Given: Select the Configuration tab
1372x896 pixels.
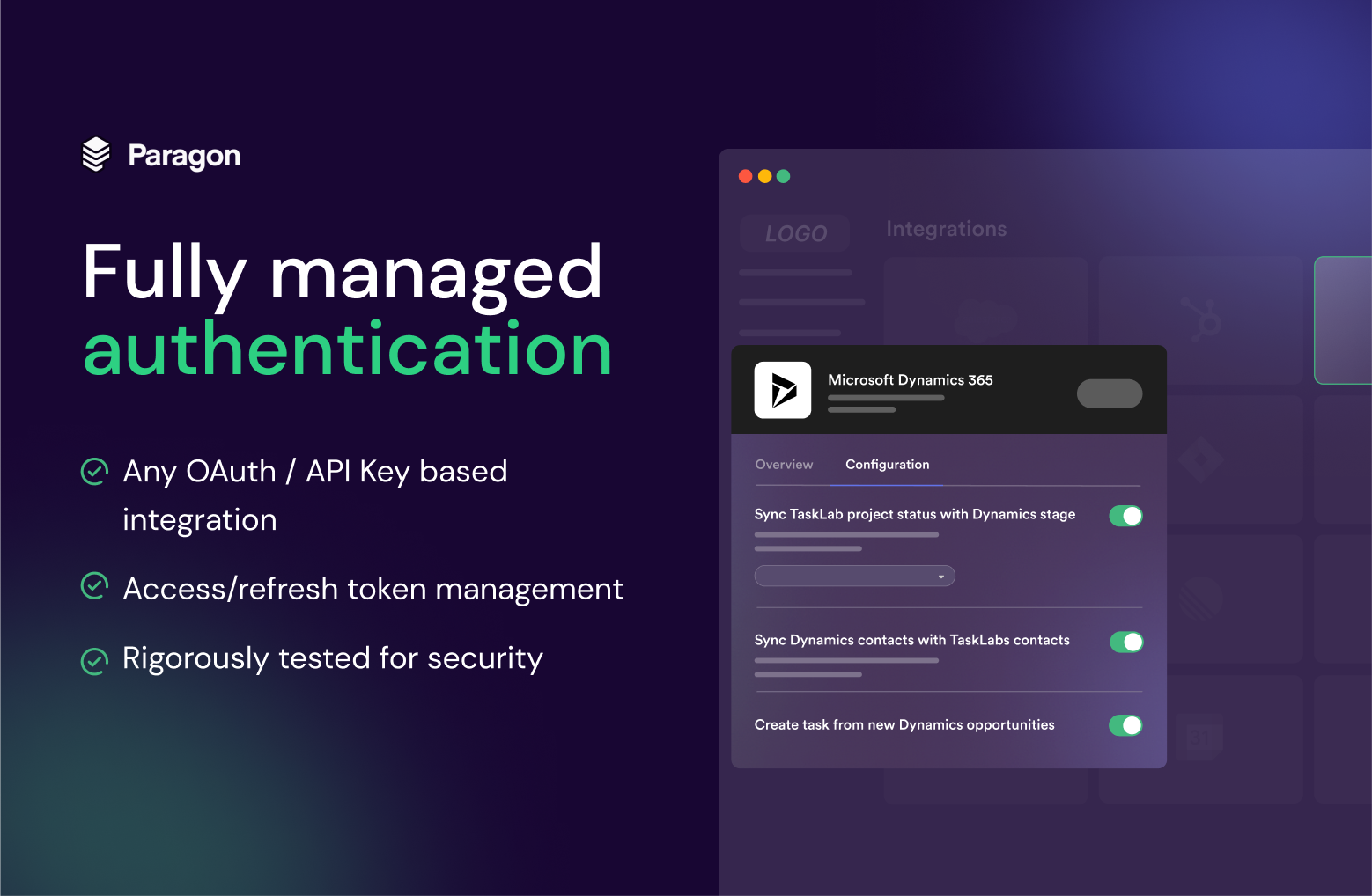Looking at the screenshot, I should pos(888,464).
